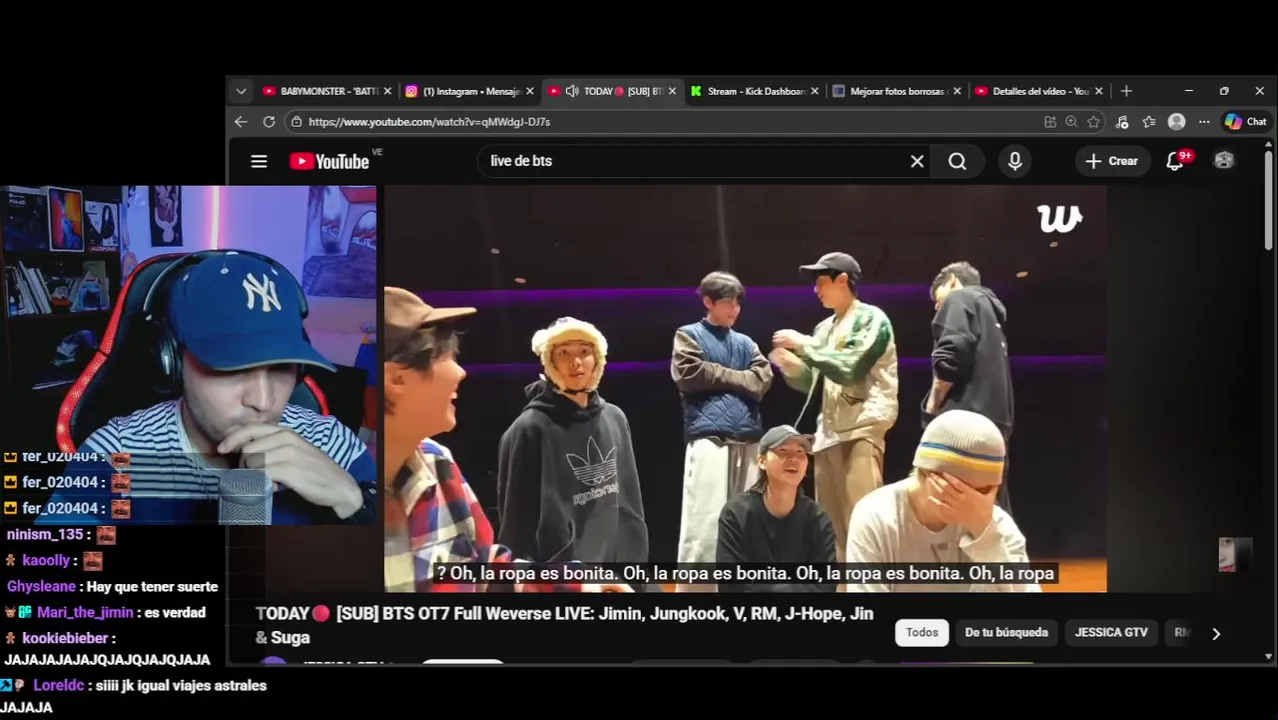This screenshot has width=1278, height=720.
Task: Close the BABYMONSTER tab
Action: (388, 91)
